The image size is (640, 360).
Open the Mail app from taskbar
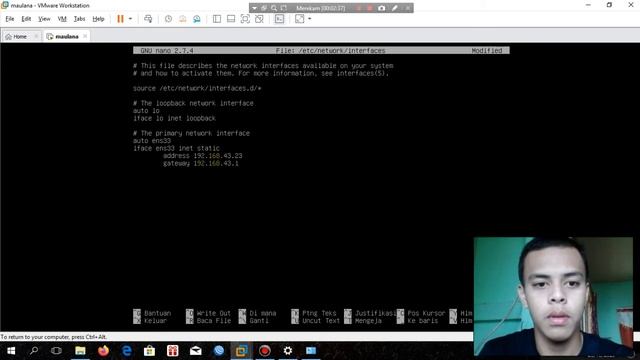pyautogui.click(x=196, y=351)
